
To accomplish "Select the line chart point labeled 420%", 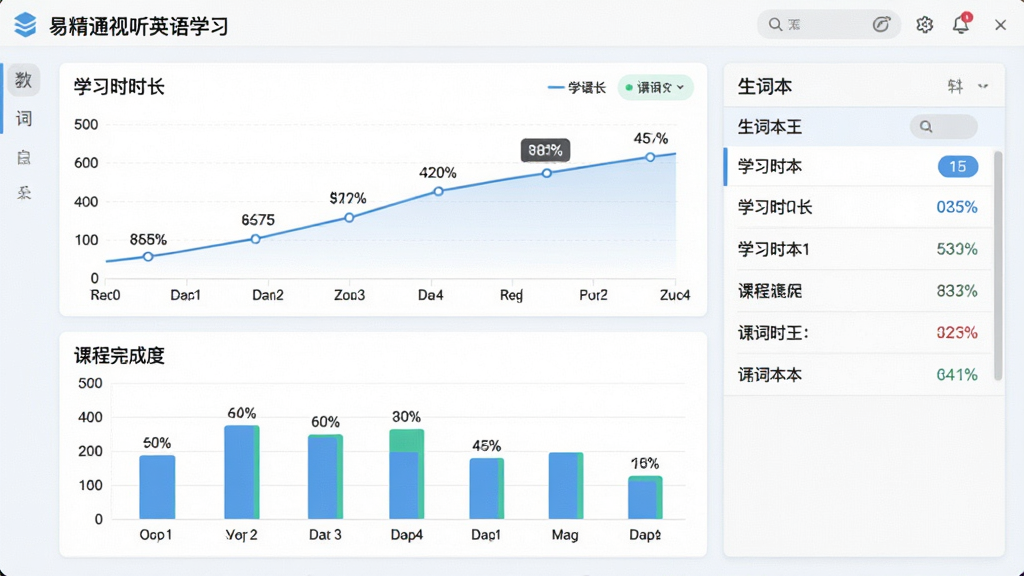I will [438, 191].
